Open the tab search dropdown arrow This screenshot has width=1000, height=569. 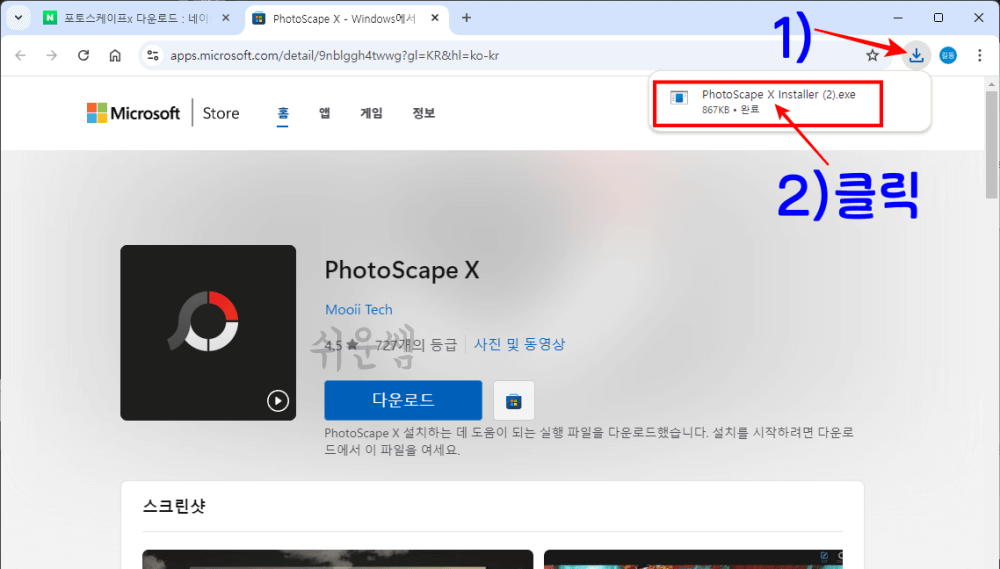pyautogui.click(x=18, y=18)
